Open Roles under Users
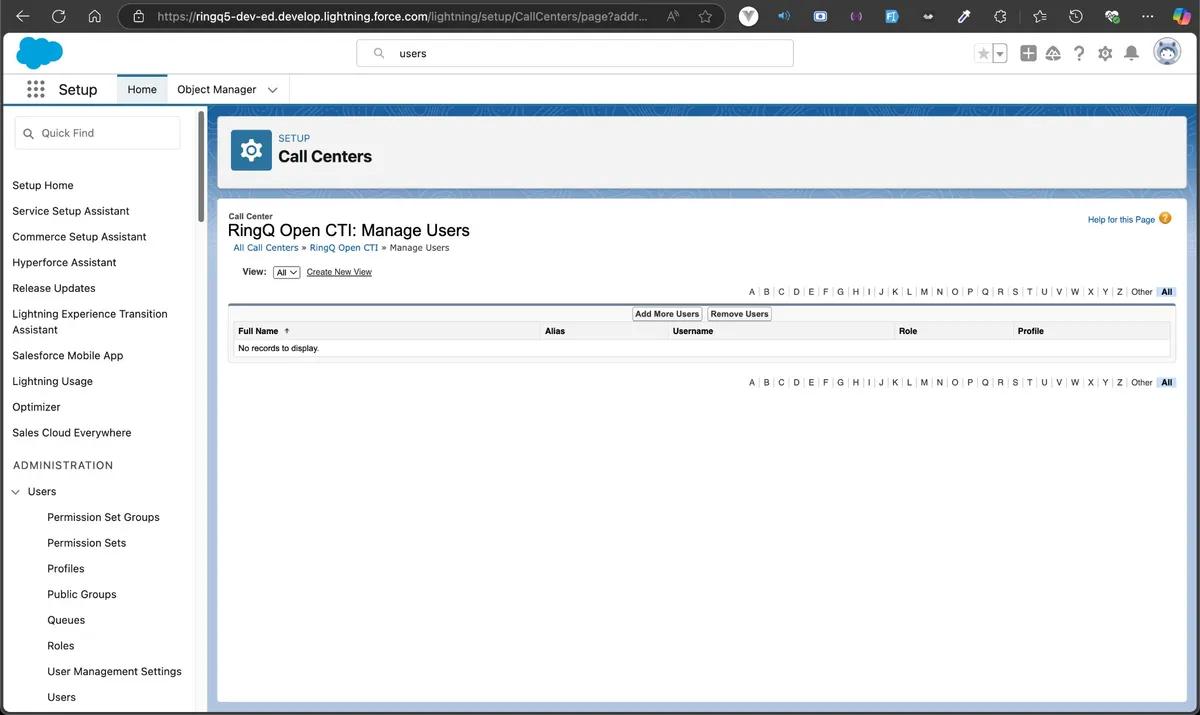This screenshot has height=715, width=1200. [x=61, y=646]
